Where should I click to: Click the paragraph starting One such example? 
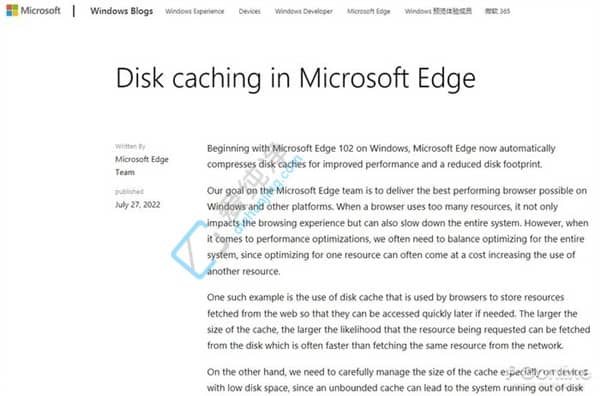398,321
